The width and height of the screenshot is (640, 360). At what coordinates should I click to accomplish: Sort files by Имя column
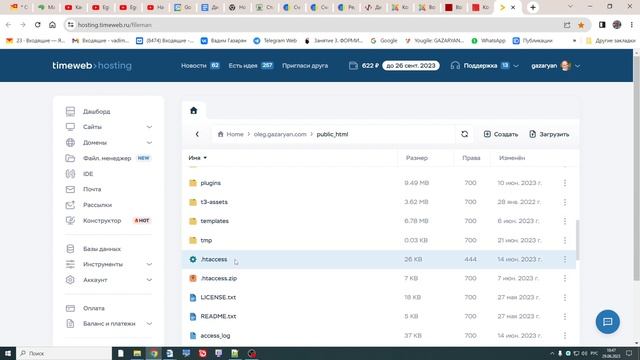point(198,158)
